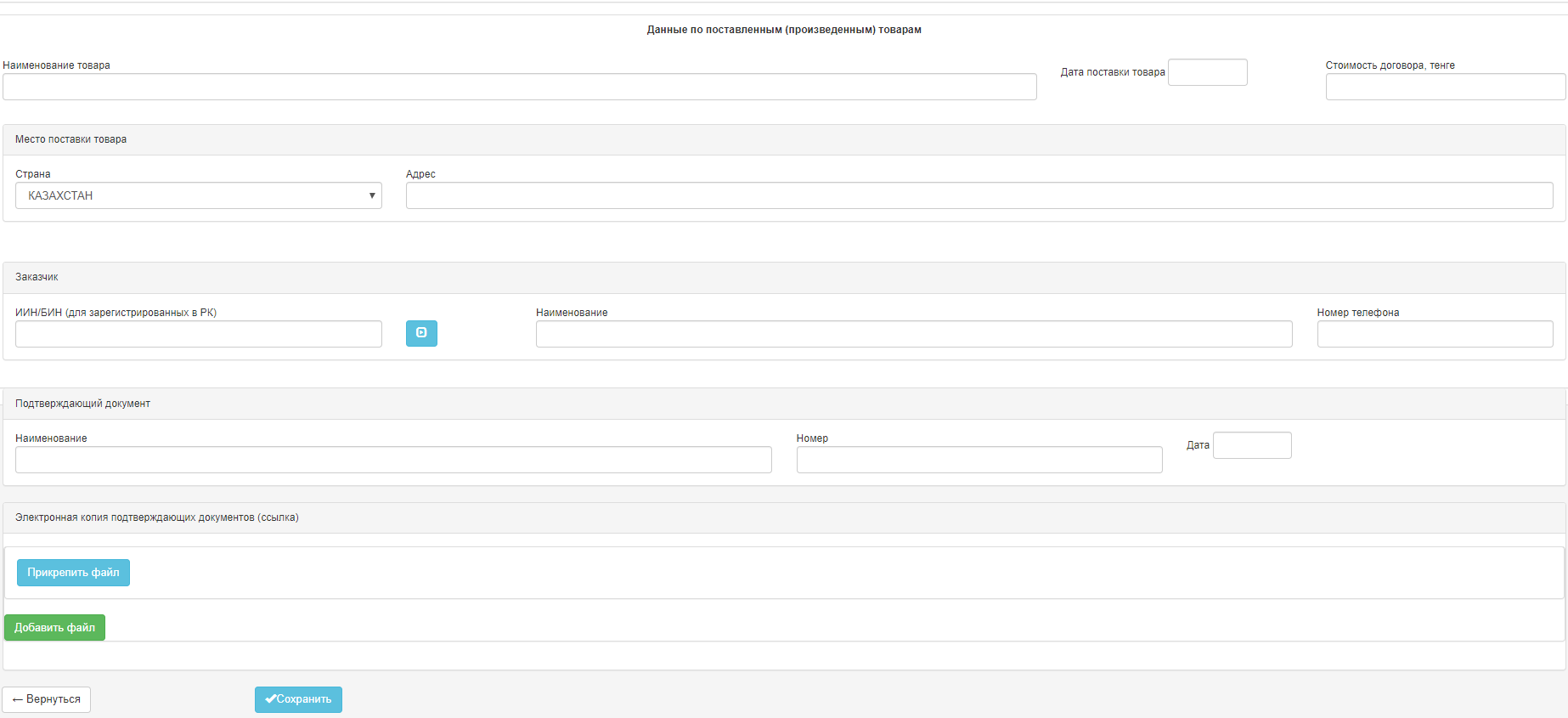Image resolution: width=1568 pixels, height=718 pixels.
Task: Click the Адрес input field
Action: coord(979,195)
